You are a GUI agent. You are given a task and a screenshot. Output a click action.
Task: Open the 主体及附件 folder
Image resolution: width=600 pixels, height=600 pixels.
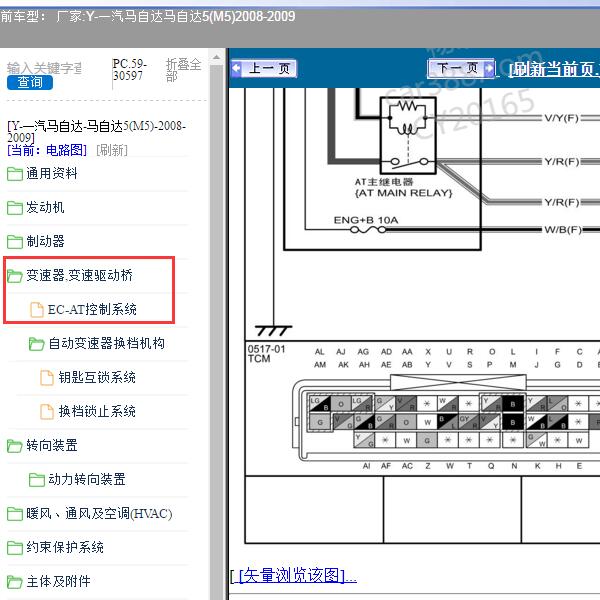click(58, 582)
